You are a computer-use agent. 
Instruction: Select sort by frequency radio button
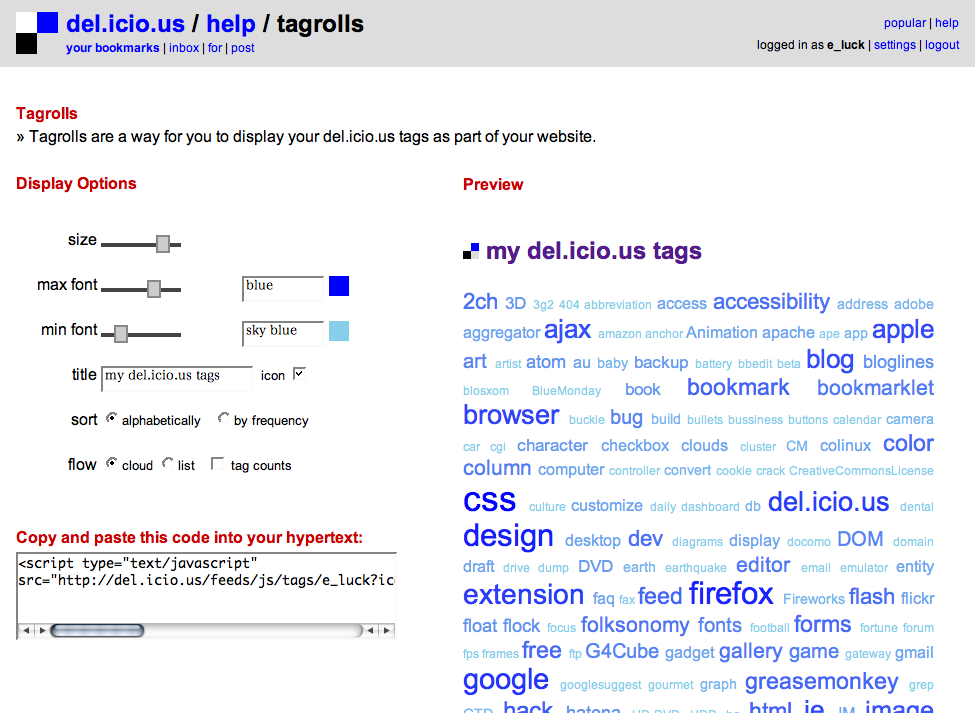tap(223, 419)
